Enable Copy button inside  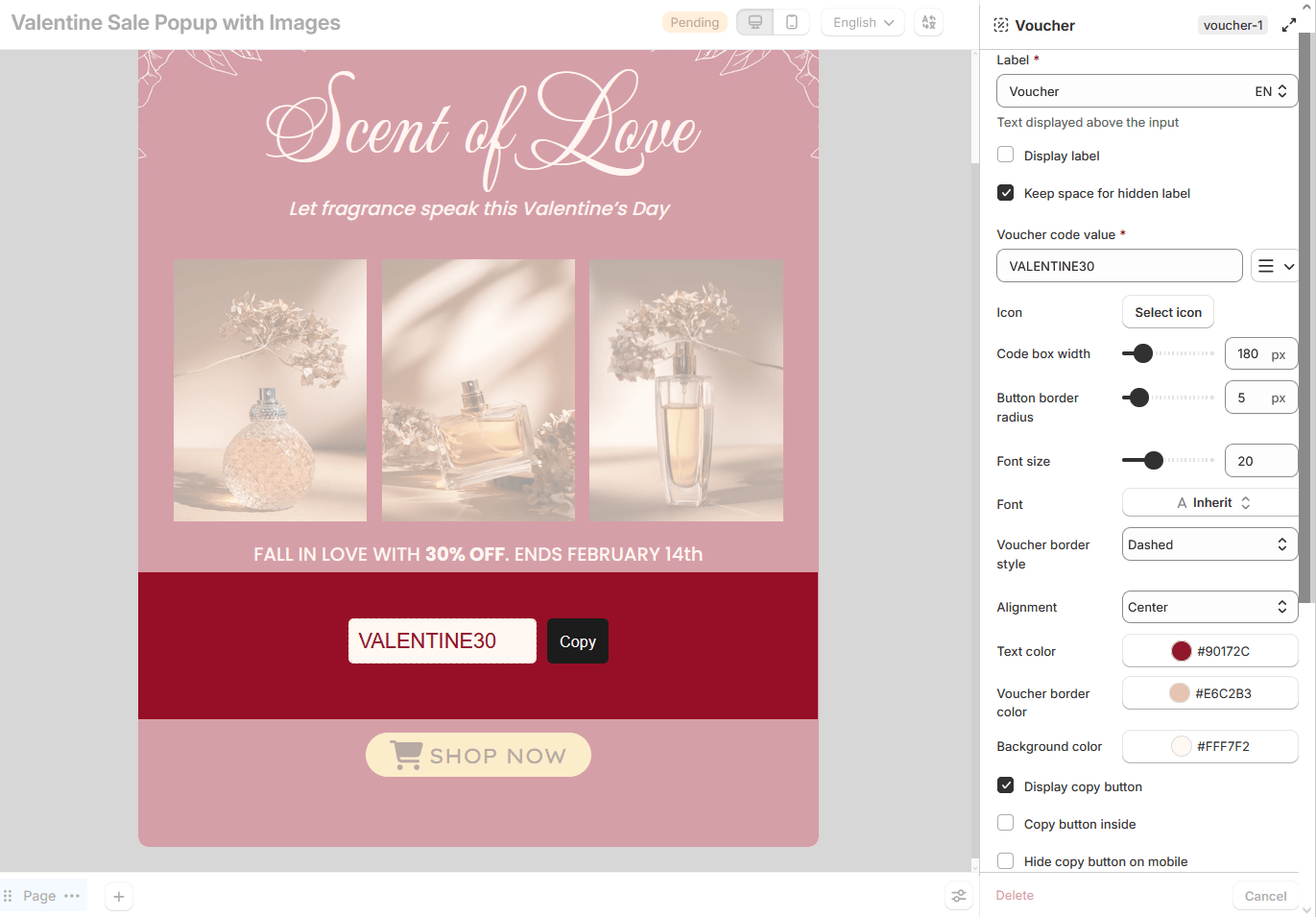[1005, 823]
